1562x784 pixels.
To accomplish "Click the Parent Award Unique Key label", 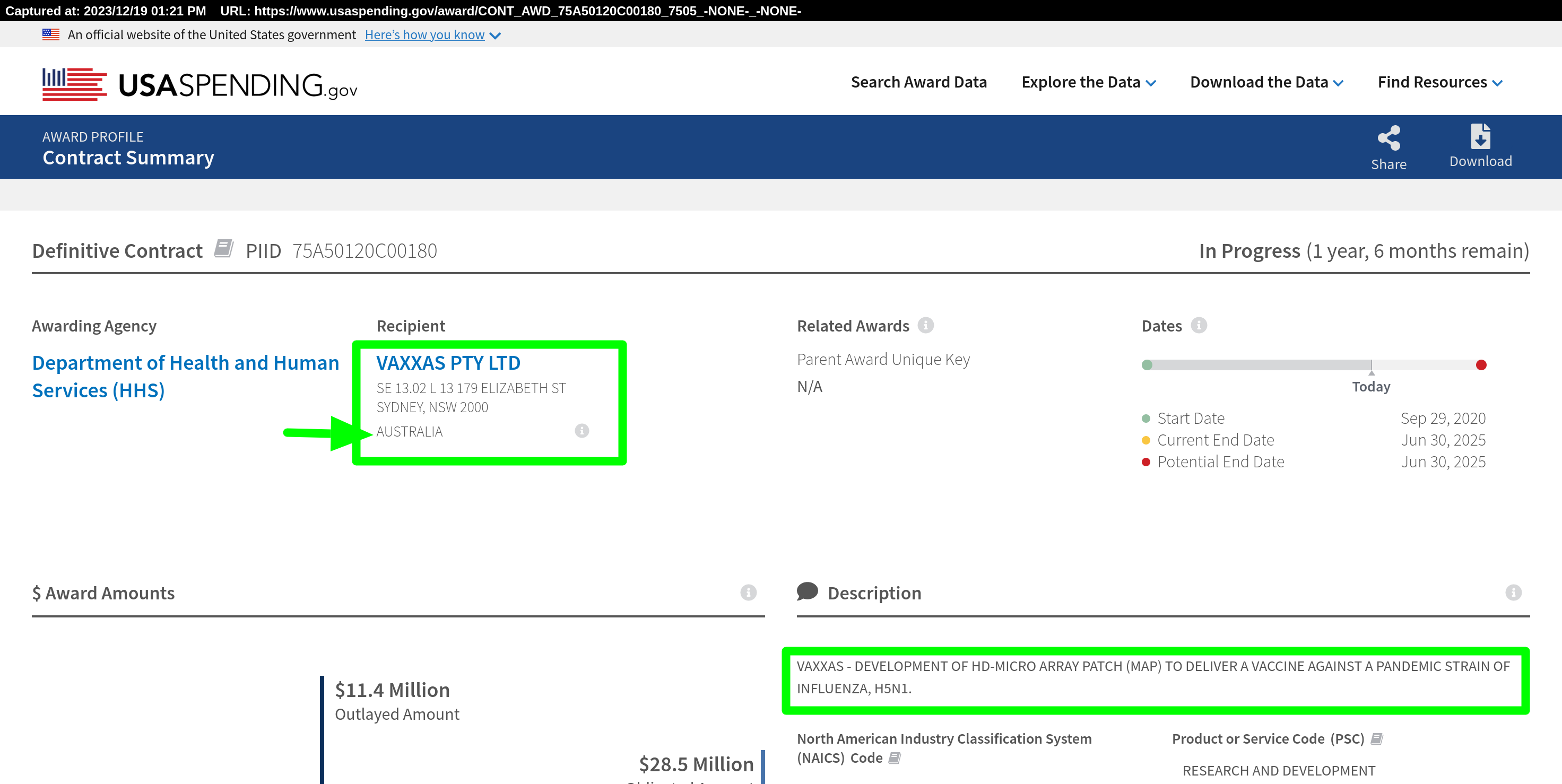I will click(x=883, y=360).
